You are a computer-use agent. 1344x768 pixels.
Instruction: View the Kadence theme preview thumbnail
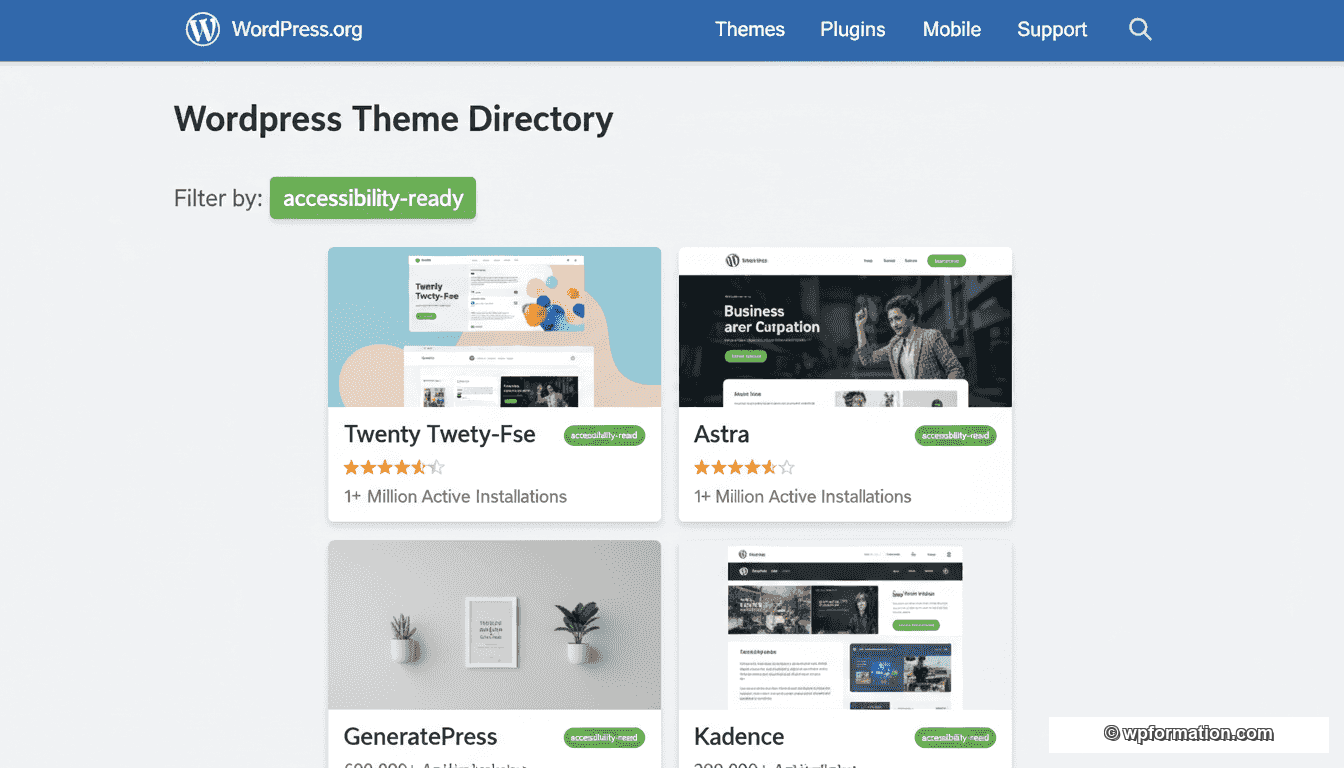click(845, 625)
